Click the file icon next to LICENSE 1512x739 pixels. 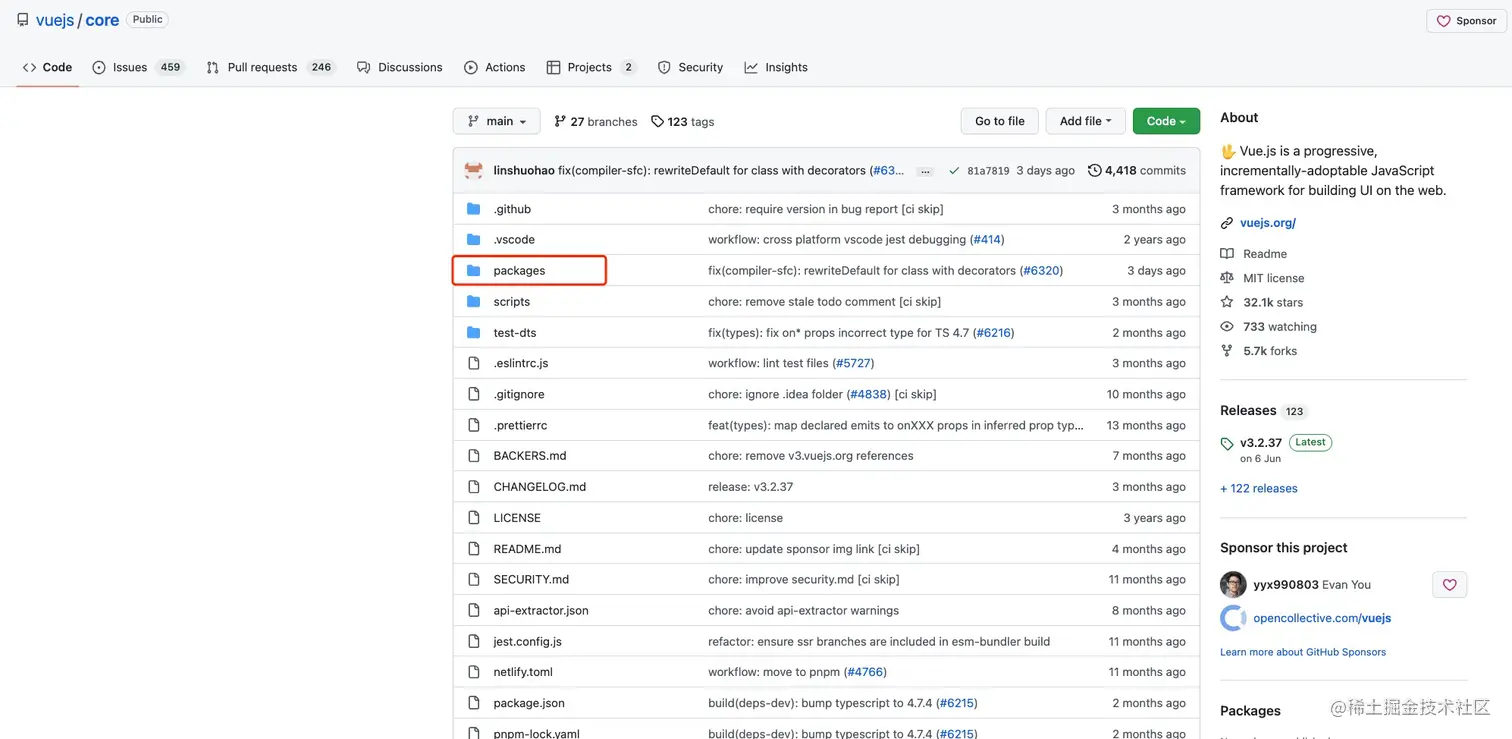474,518
